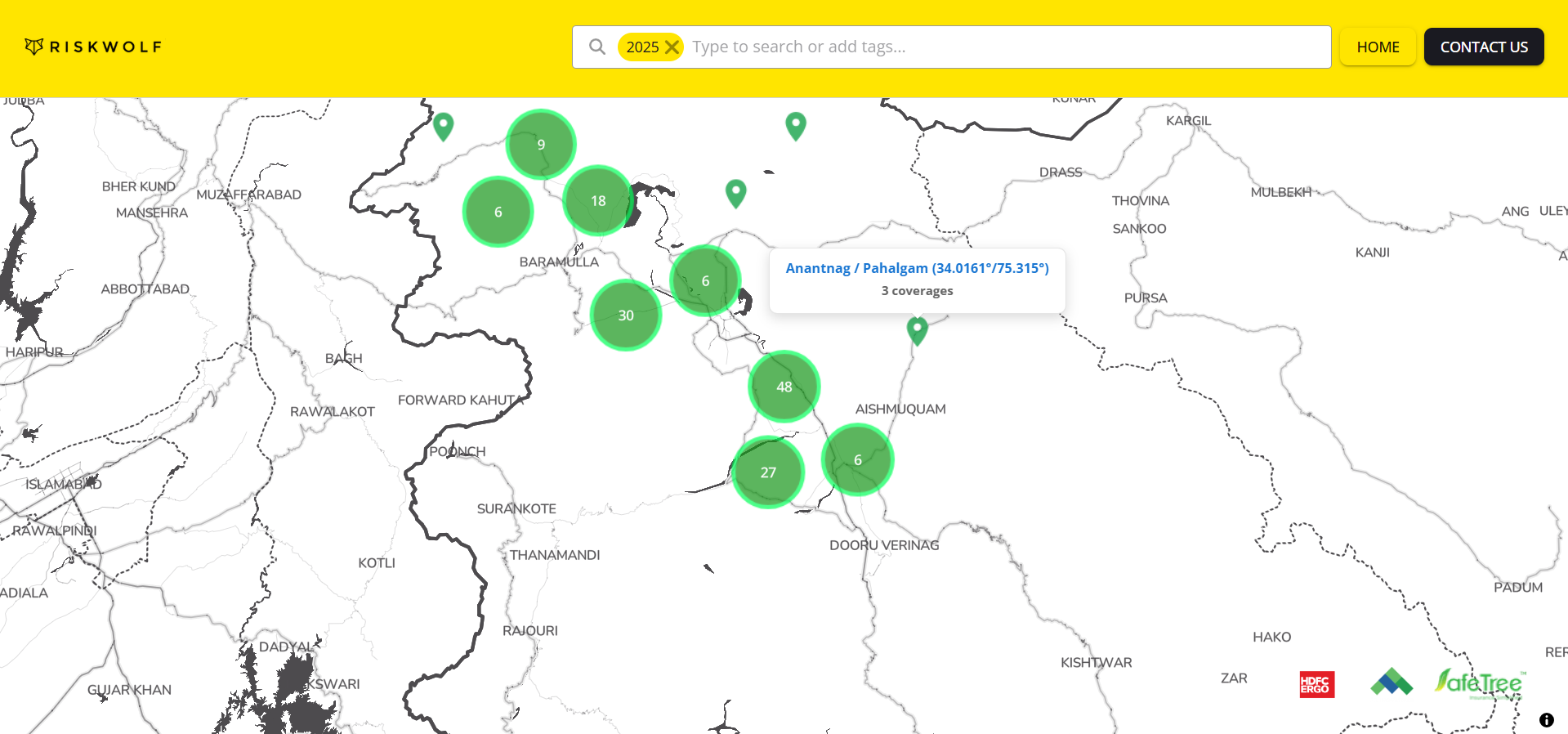Select the map pin left of cluster 9
Screen dimensions: 1568x734
pos(443,126)
